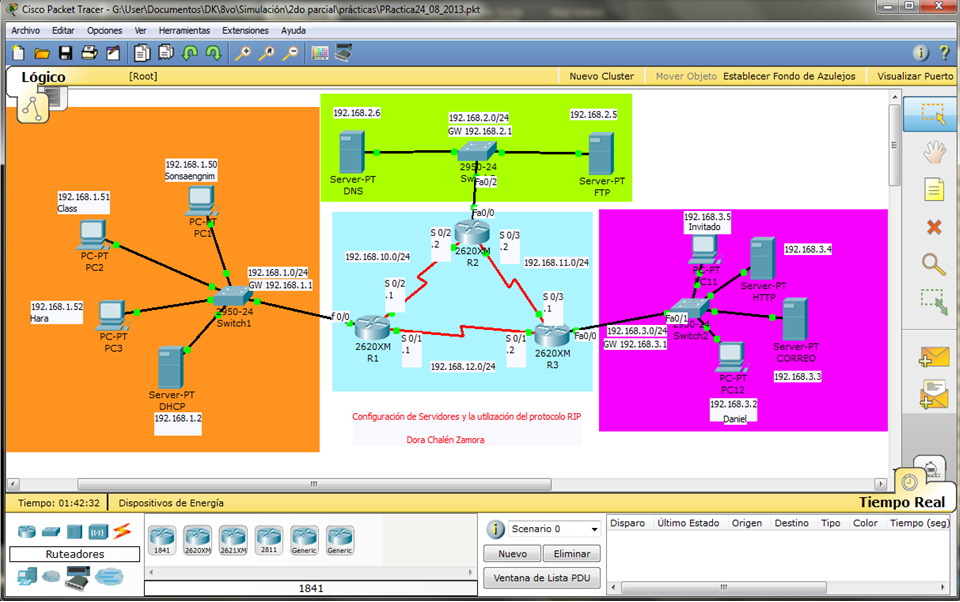Choose the magnifier Inspect tool
Viewport: 960px width, 602px height.
[934, 264]
